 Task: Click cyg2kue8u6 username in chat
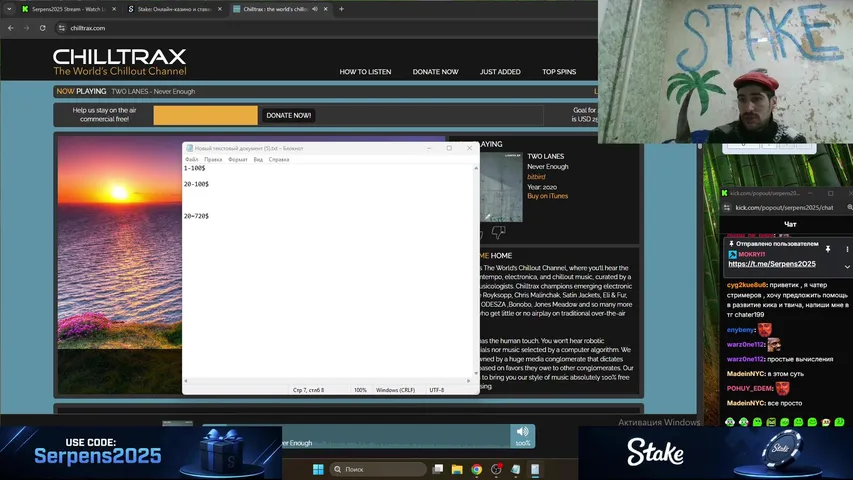click(746, 285)
